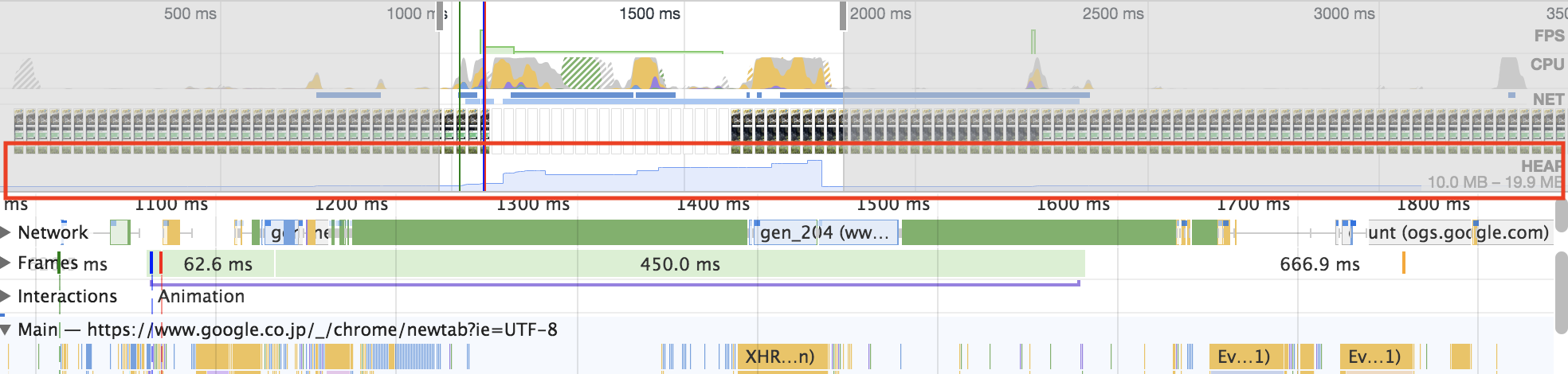Click the 1300 ms detail ruler mark

click(532, 205)
